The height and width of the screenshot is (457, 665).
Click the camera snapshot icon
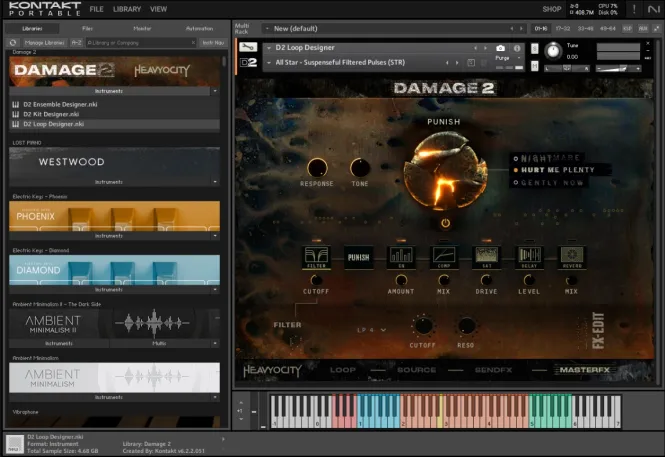coord(500,48)
